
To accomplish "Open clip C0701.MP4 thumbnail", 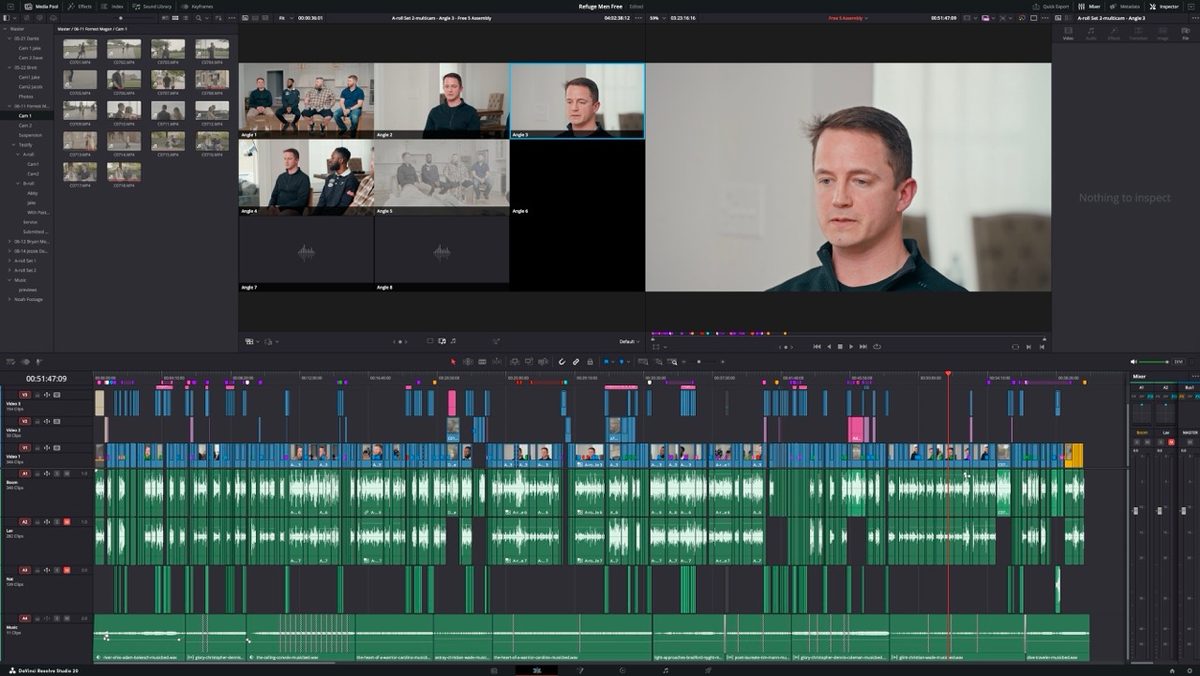I will coord(80,48).
